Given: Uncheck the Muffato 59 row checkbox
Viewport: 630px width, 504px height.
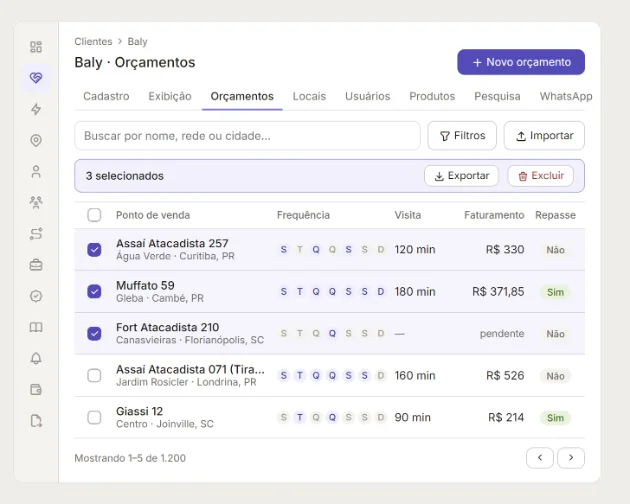Looking at the screenshot, I should [x=94, y=291].
